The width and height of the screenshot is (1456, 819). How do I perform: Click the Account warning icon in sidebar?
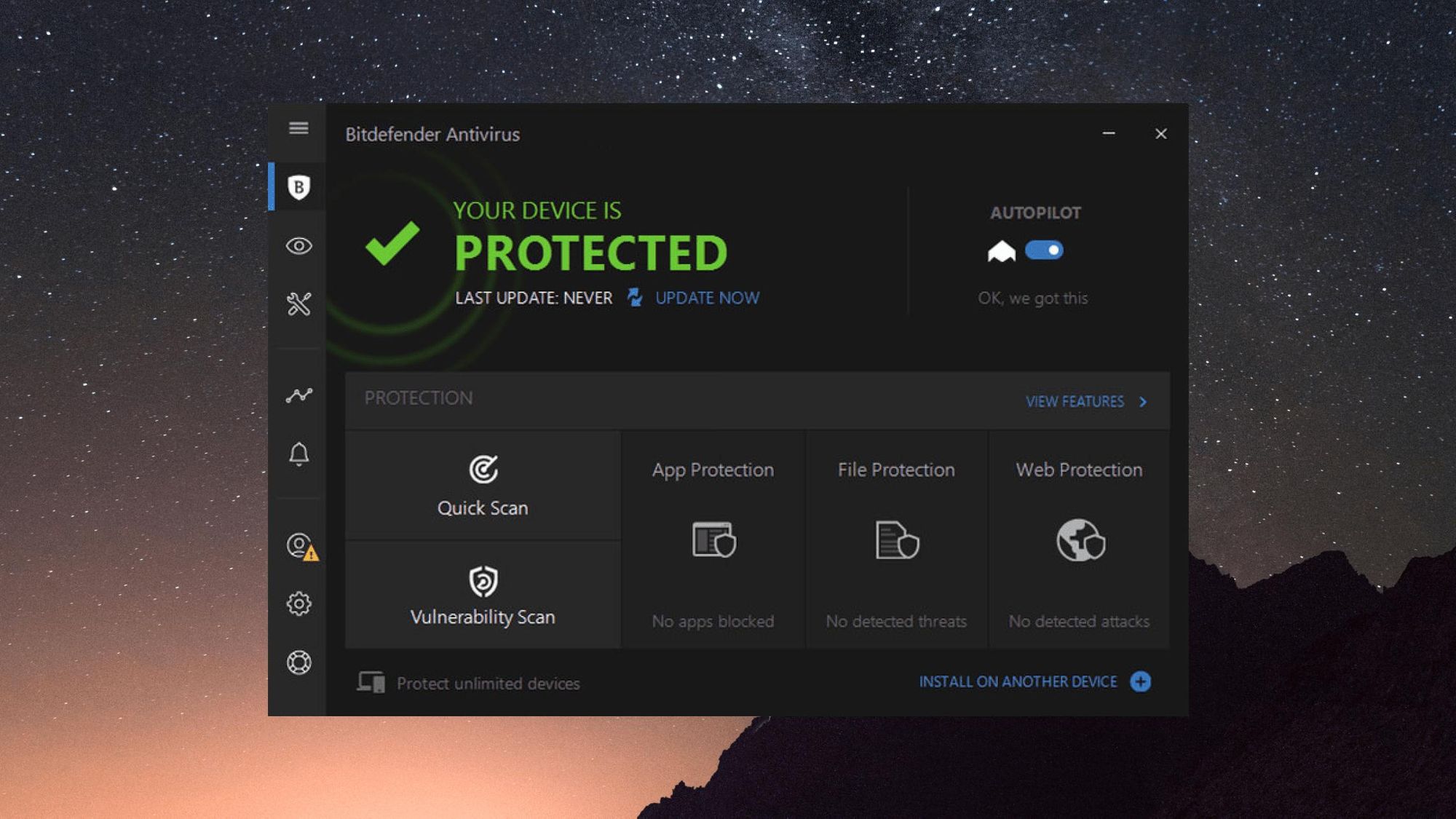pyautogui.click(x=298, y=547)
